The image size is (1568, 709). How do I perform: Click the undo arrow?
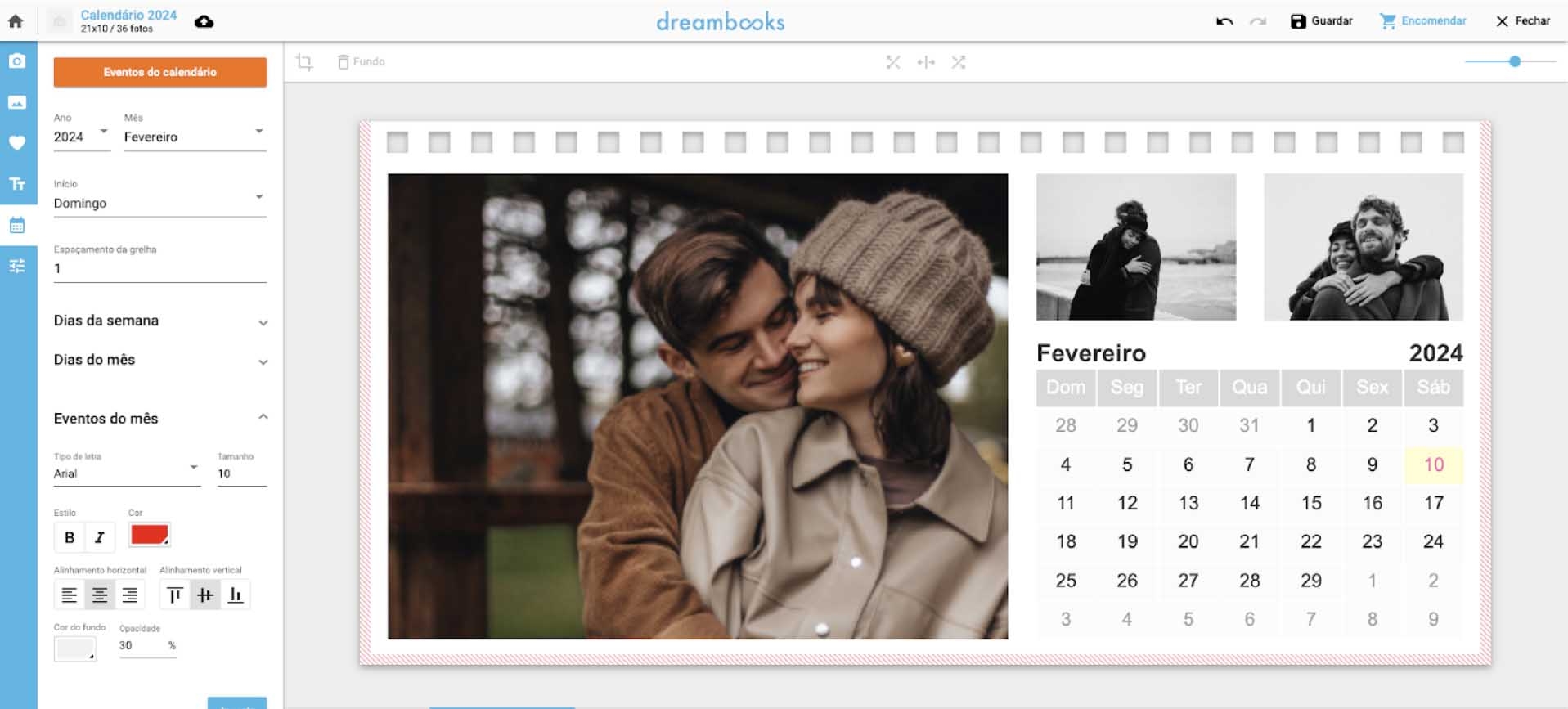coord(1224,21)
